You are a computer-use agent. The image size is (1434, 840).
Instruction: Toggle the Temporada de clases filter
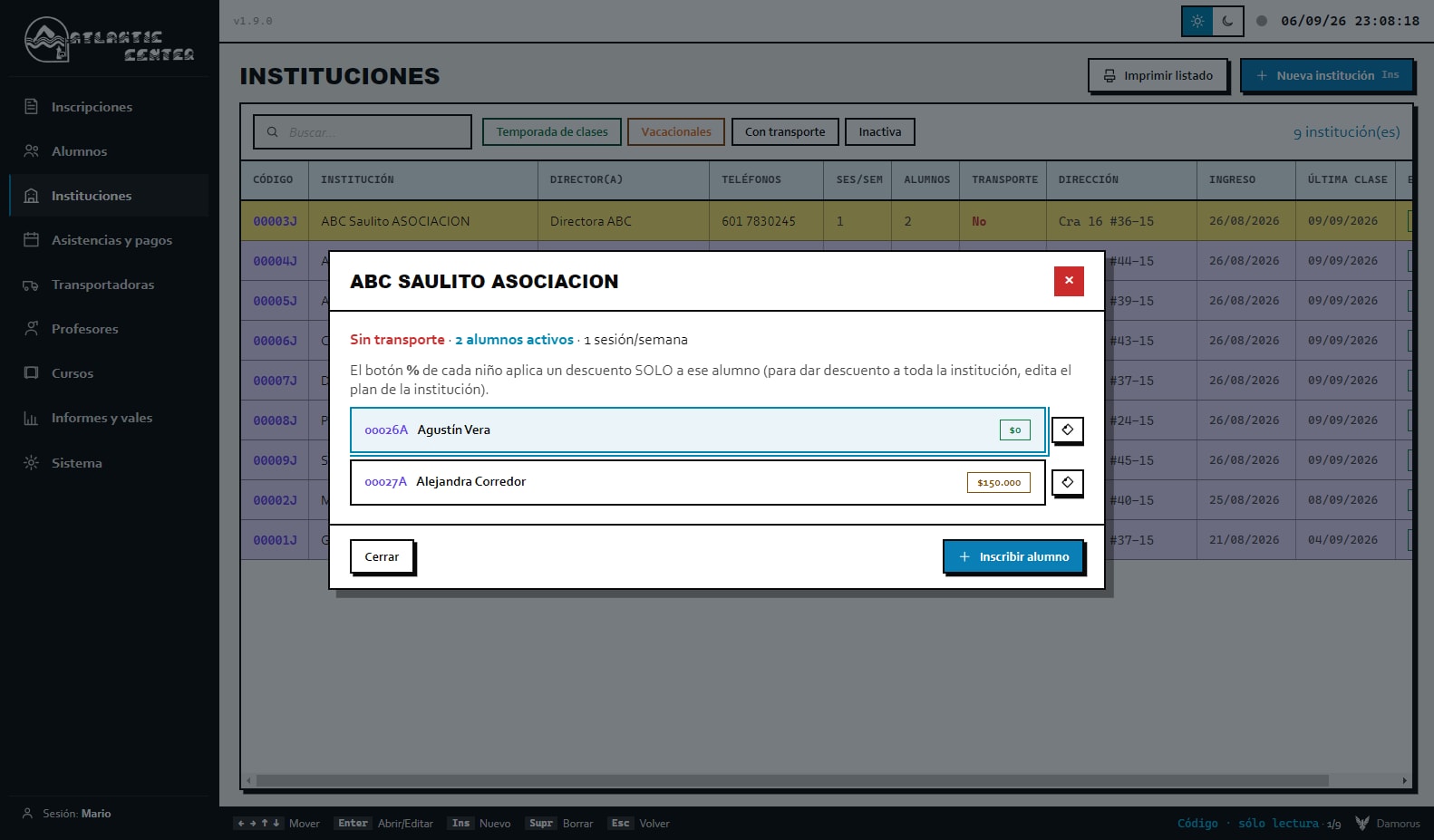[552, 131]
